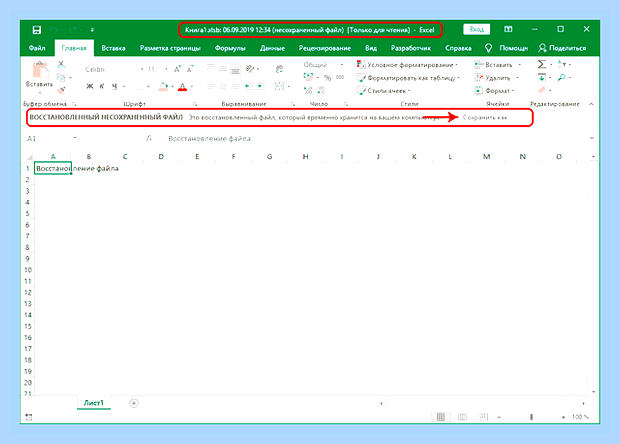Click the decrease decimal icon

321,91
